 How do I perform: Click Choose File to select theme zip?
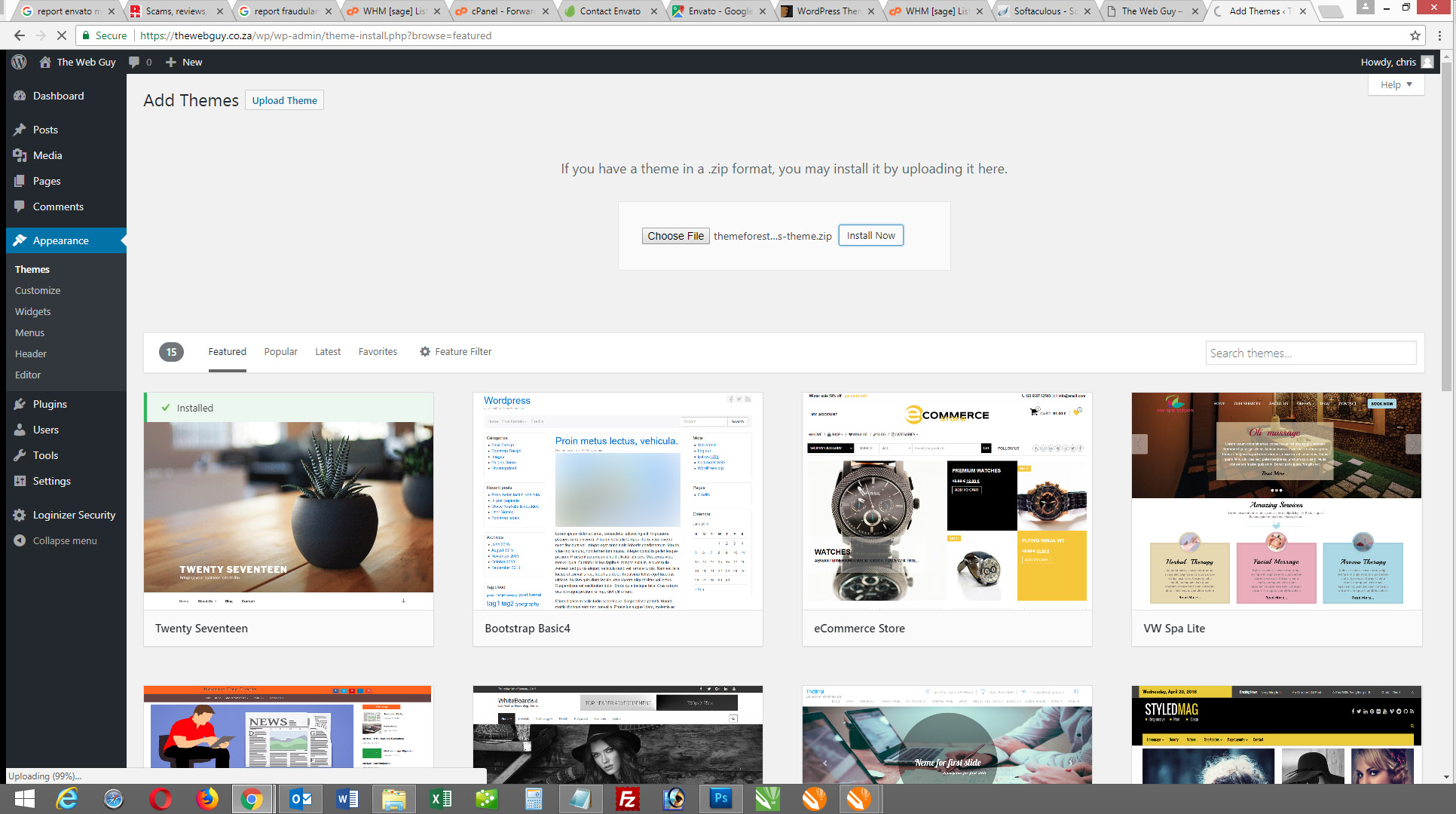(676, 235)
